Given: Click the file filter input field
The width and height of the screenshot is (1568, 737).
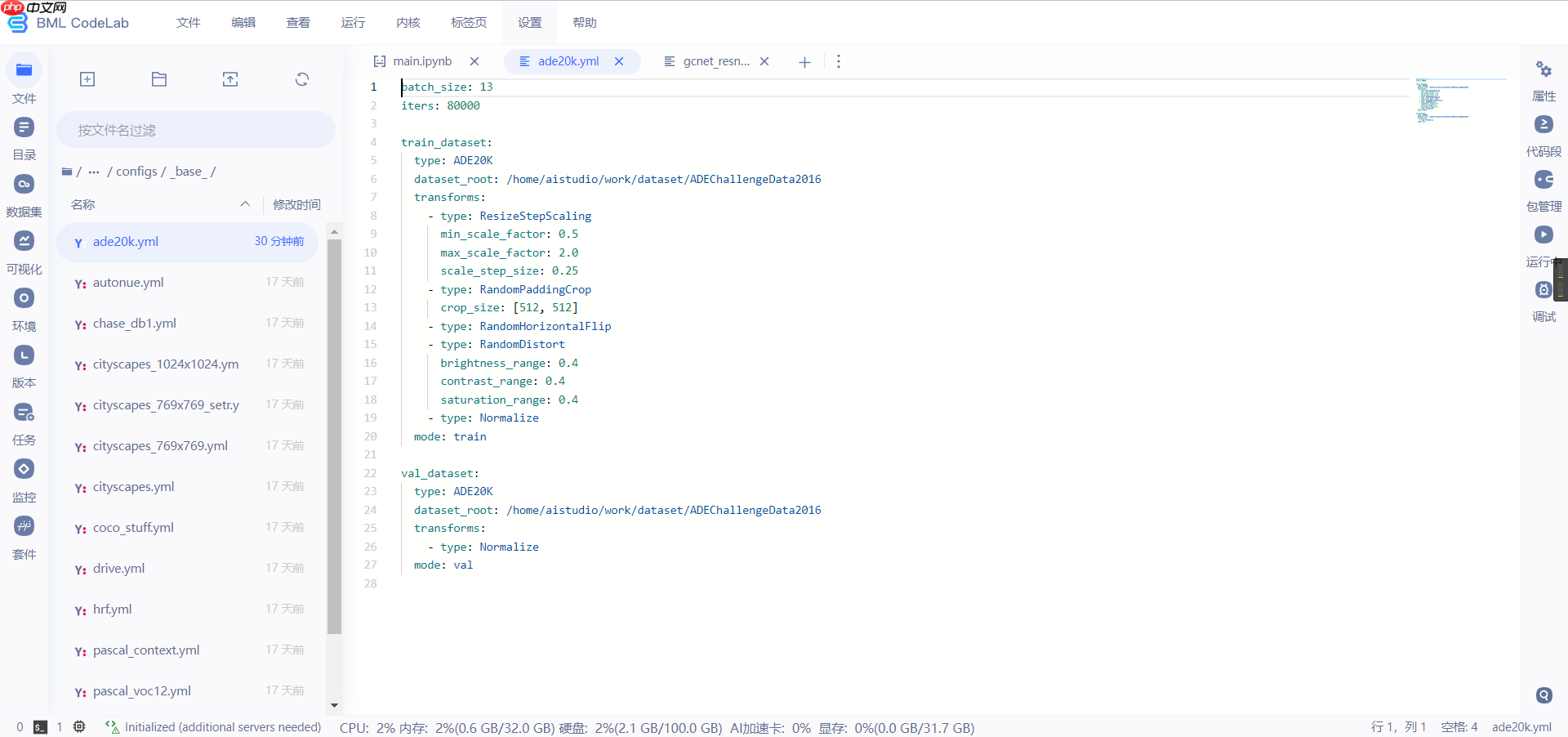Looking at the screenshot, I should (x=196, y=130).
